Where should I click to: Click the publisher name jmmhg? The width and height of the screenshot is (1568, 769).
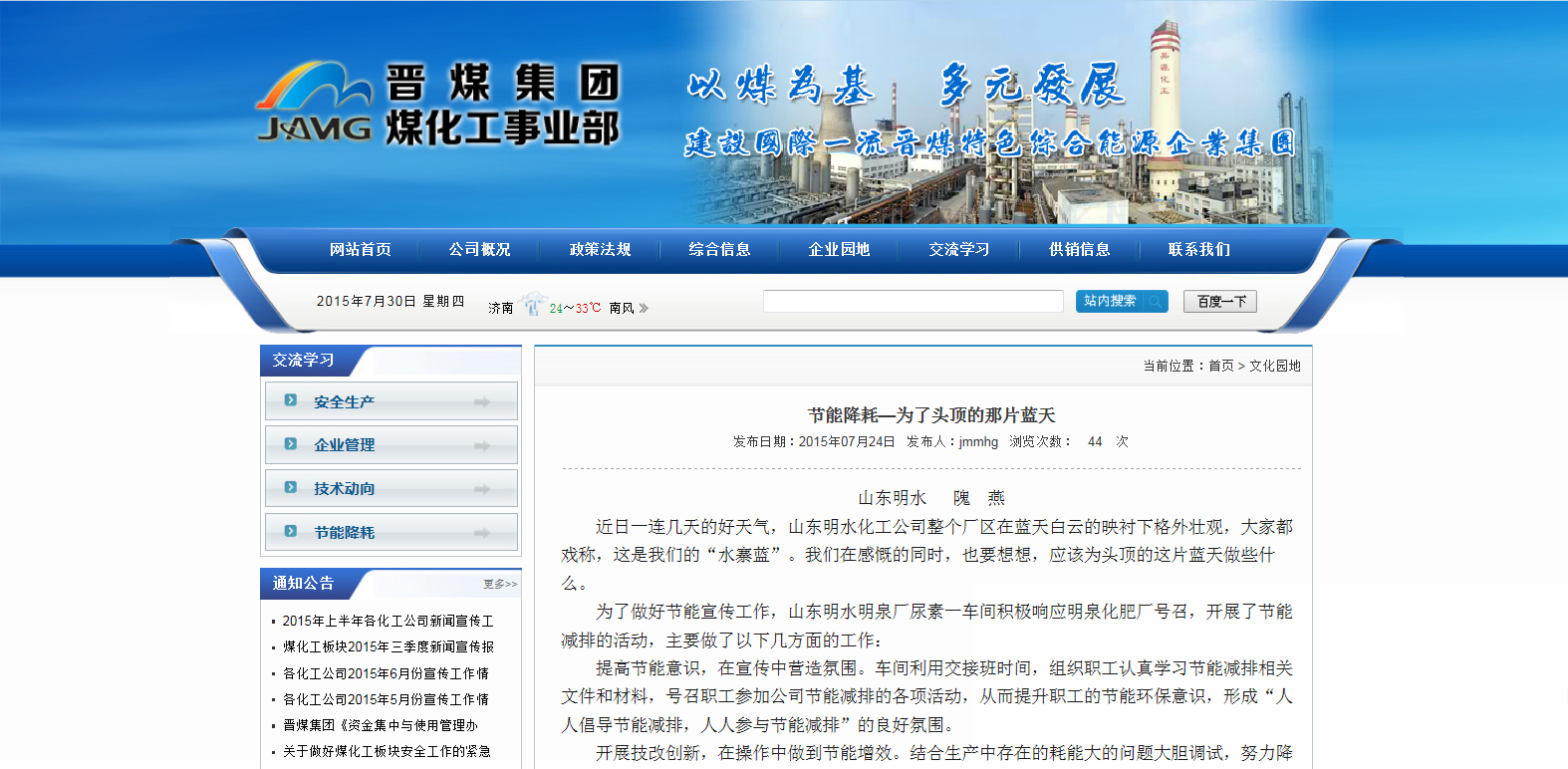point(978,442)
